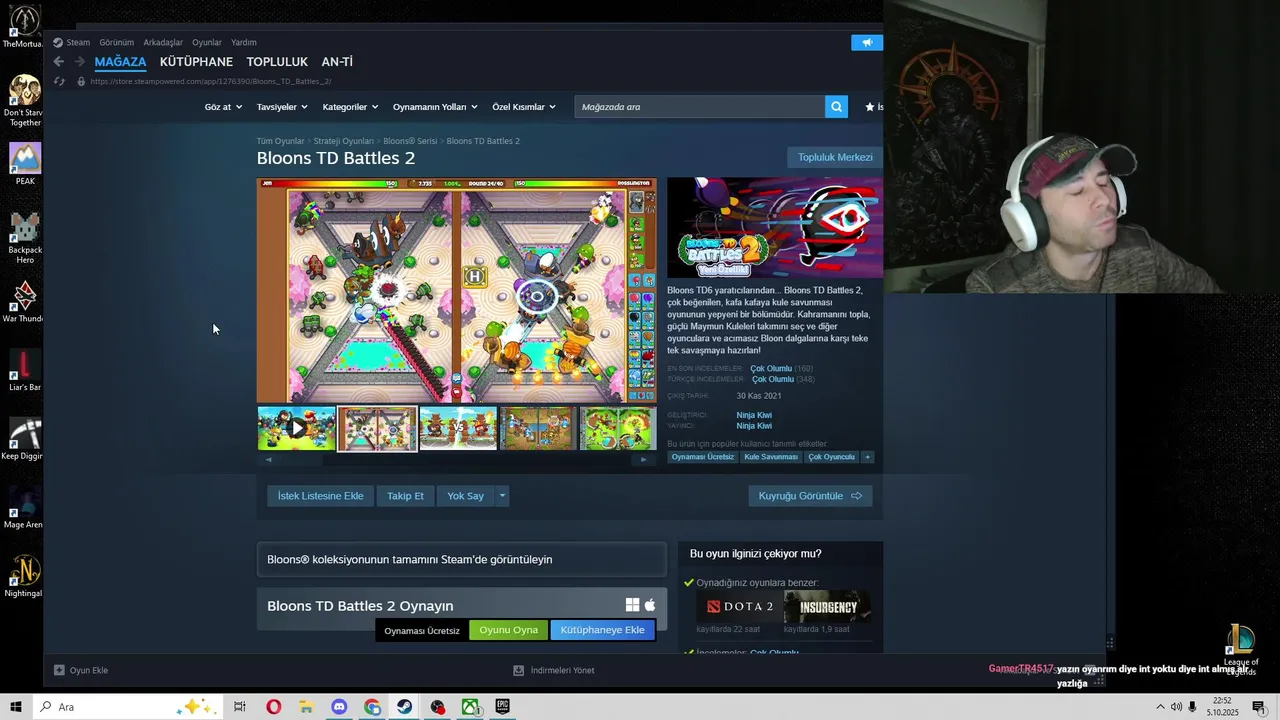Click the store search magnifier button
1280x720 pixels.
pyautogui.click(x=836, y=107)
